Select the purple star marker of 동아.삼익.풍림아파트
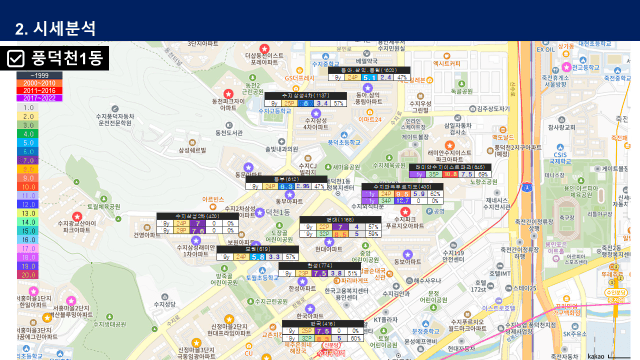 [x=368, y=88]
